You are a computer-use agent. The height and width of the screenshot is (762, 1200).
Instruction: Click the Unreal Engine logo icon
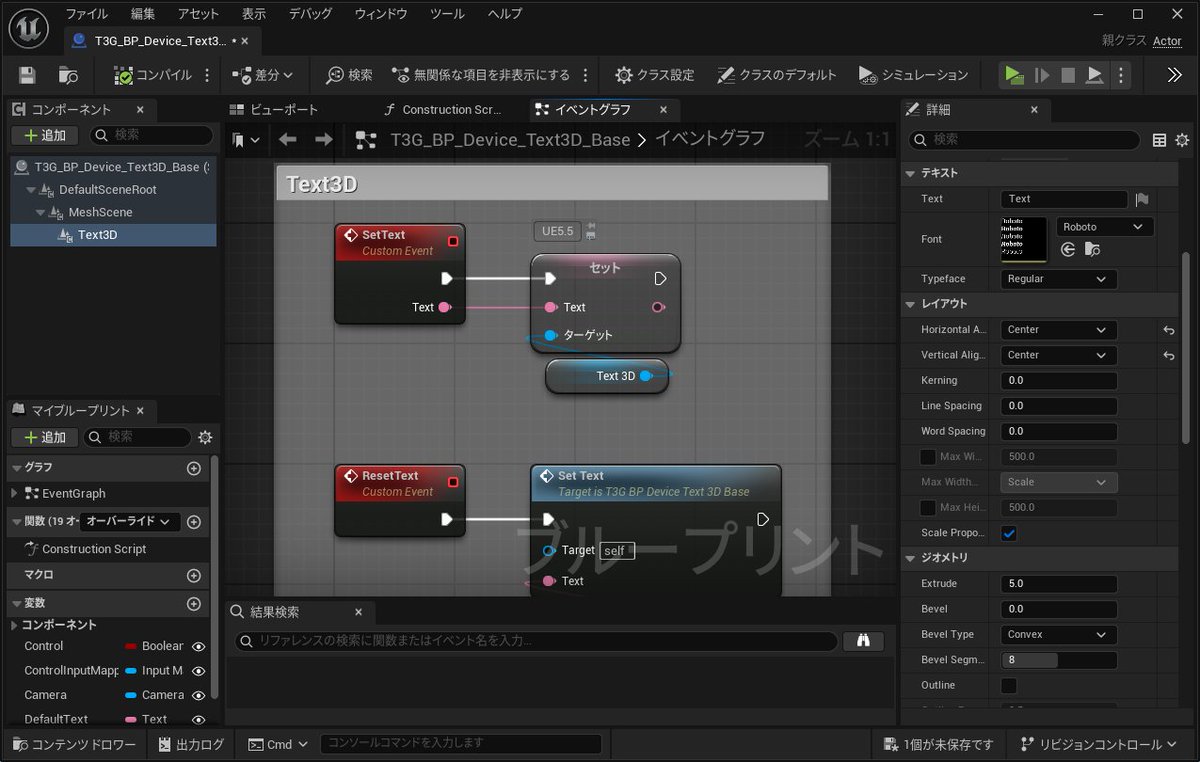[x=29, y=28]
